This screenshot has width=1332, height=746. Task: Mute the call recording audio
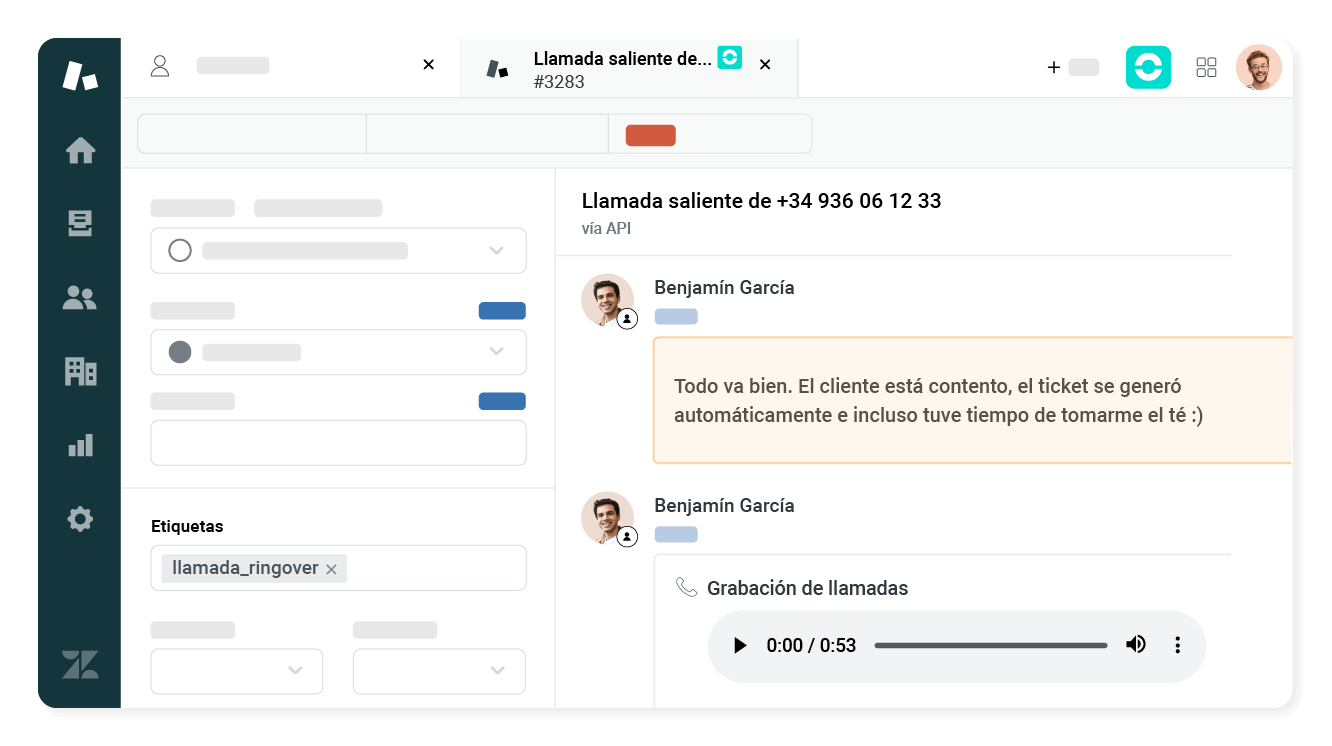(1136, 644)
